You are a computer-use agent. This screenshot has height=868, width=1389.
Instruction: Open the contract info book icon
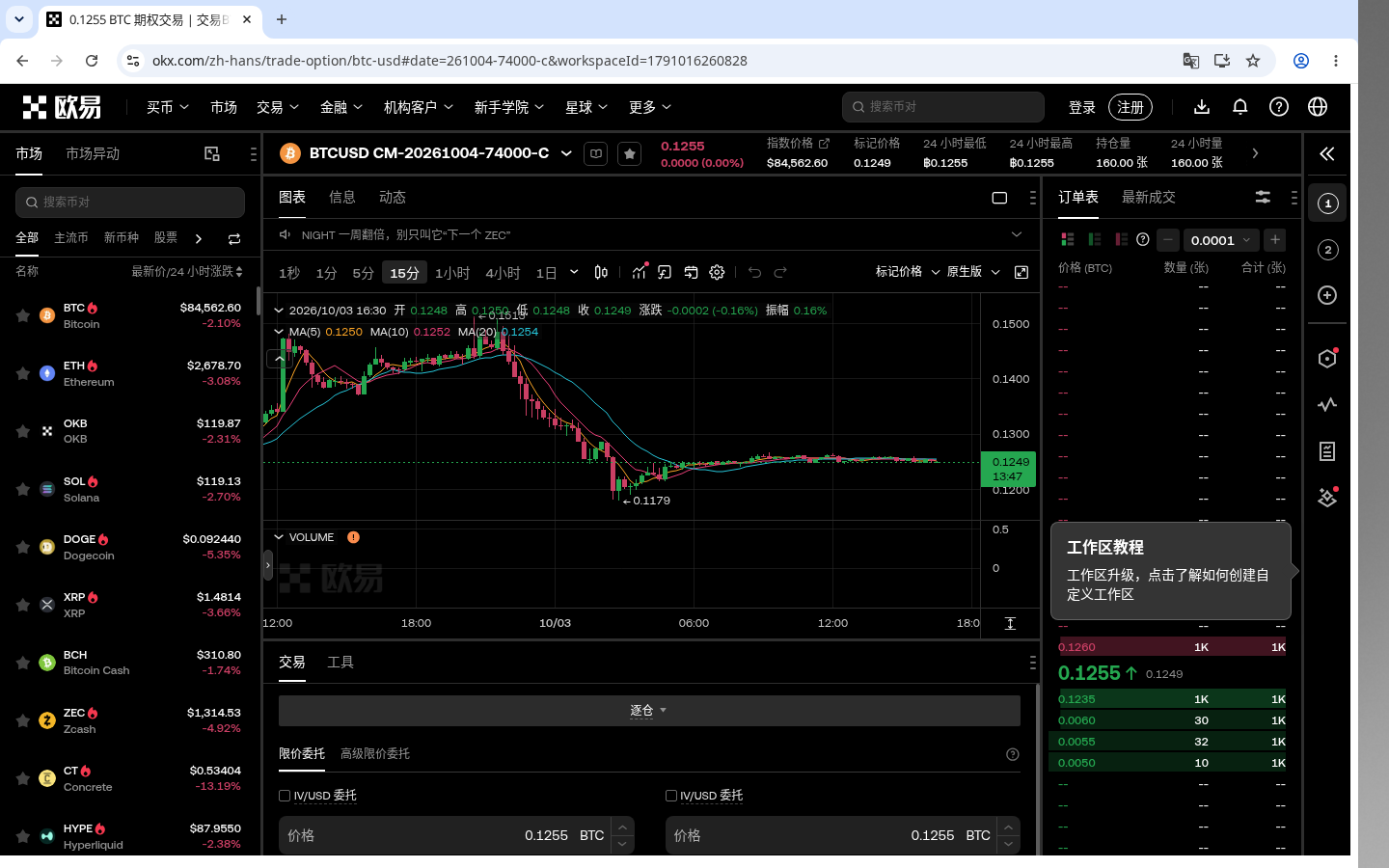click(x=596, y=153)
